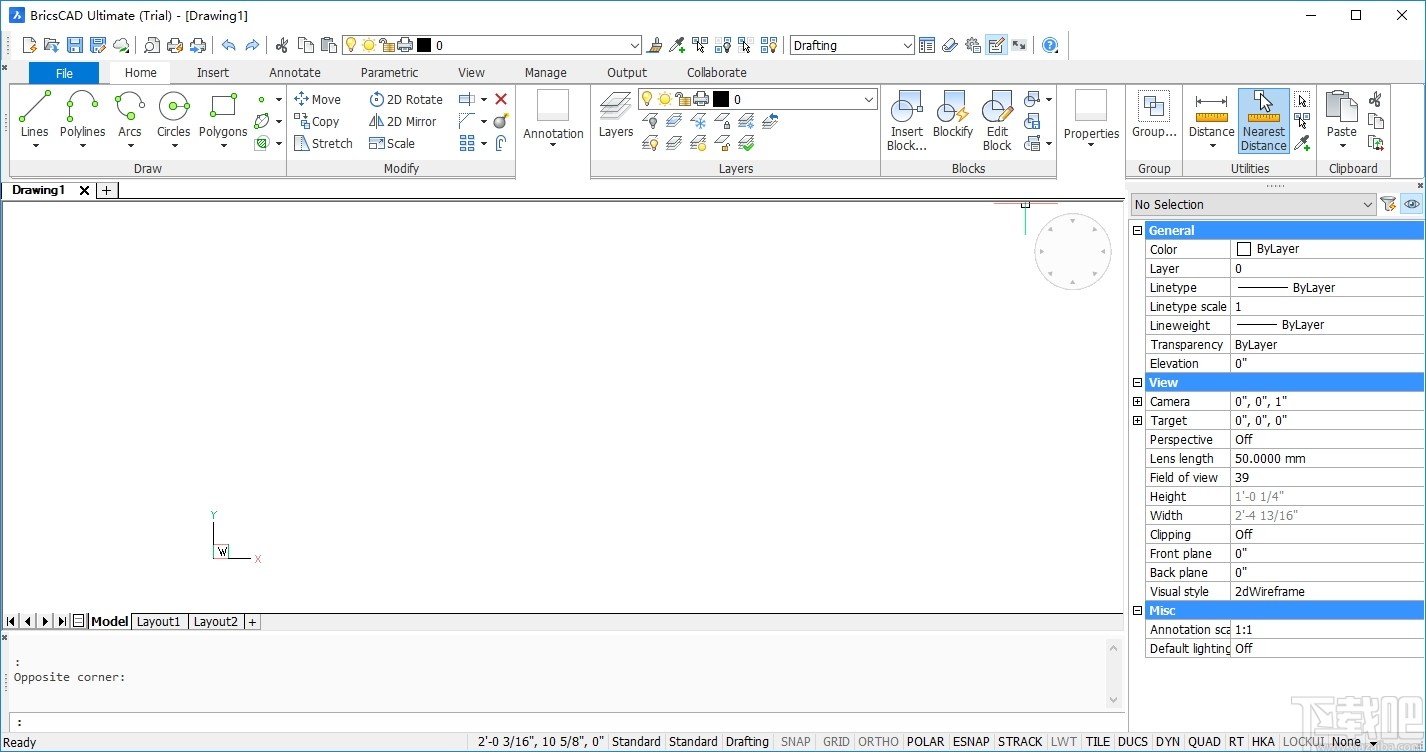Open the Layout1 tab
This screenshot has height=752, width=1426.
coord(158,621)
